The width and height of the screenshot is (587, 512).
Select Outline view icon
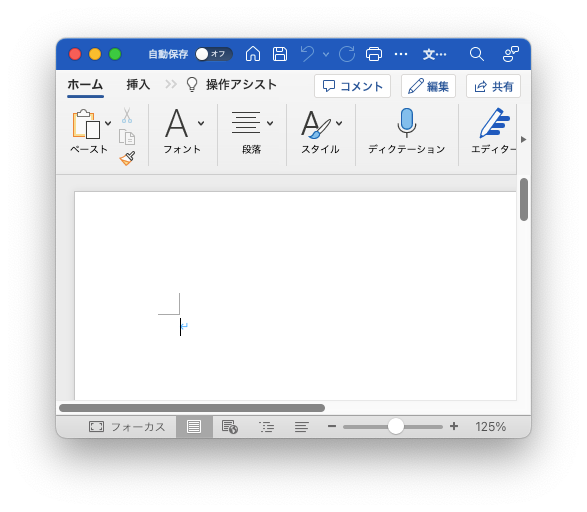click(x=266, y=427)
